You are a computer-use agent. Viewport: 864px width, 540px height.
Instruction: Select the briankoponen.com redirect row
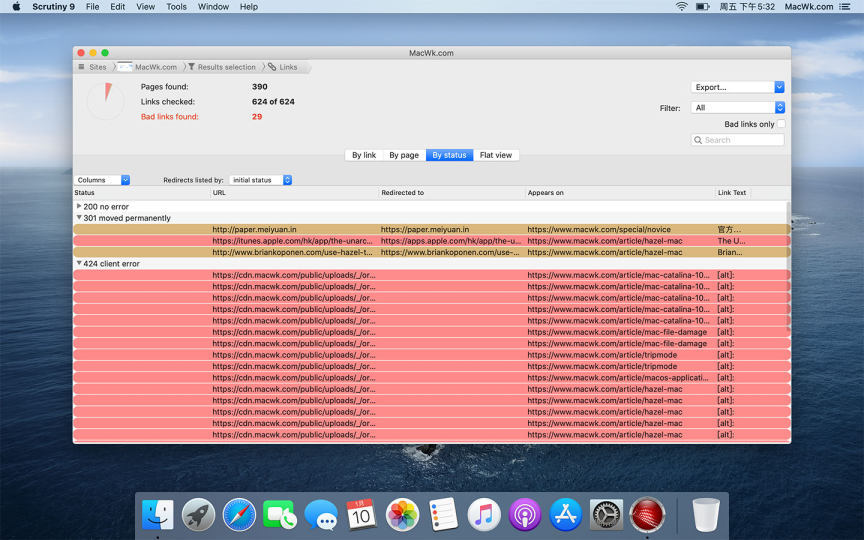tap(431, 252)
